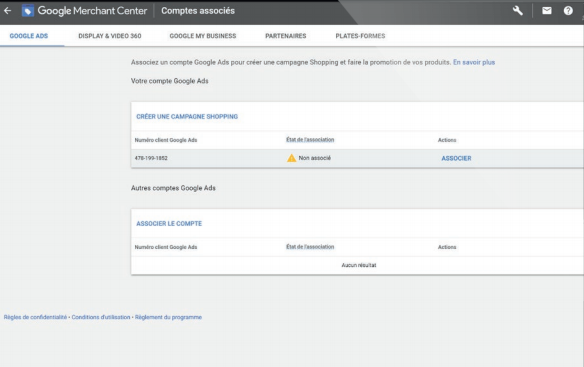Image resolution: width=584 pixels, height=367 pixels.
Task: Switch to the Google Ads tab
Action: (x=29, y=36)
